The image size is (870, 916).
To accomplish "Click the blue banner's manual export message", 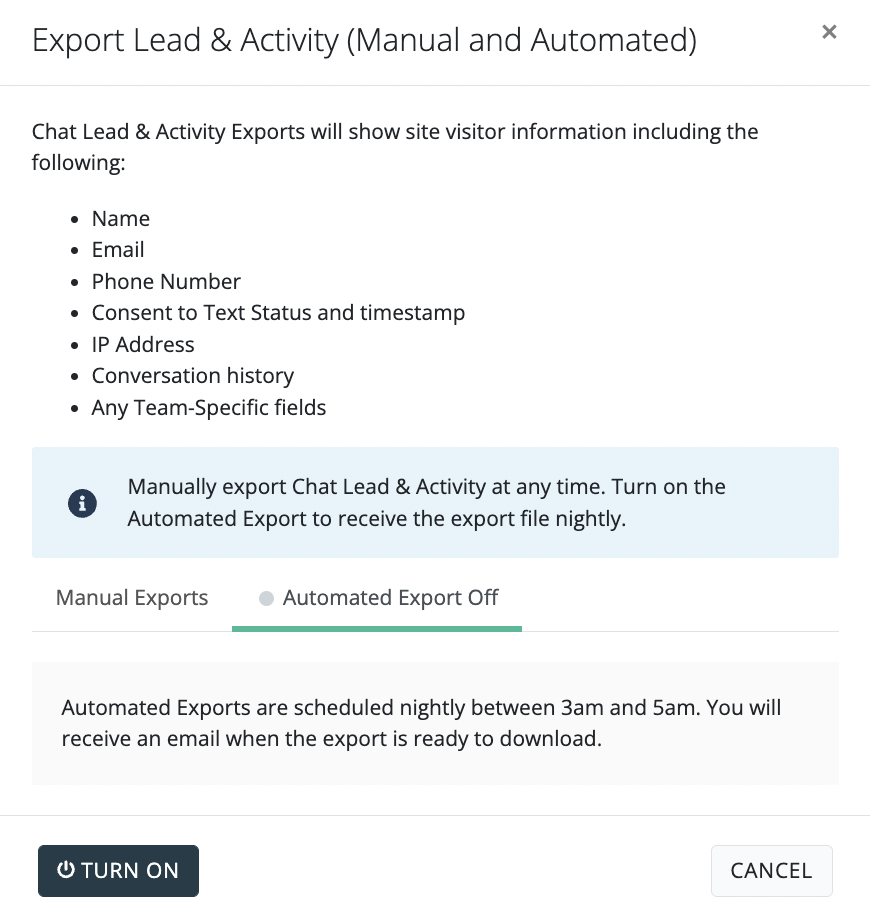I will tap(427, 503).
